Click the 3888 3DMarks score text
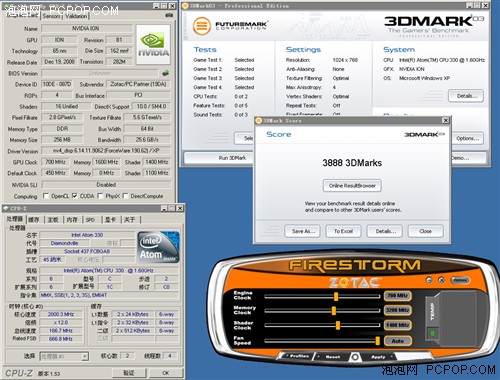Viewport: 500px width, 380px height. (x=352, y=163)
